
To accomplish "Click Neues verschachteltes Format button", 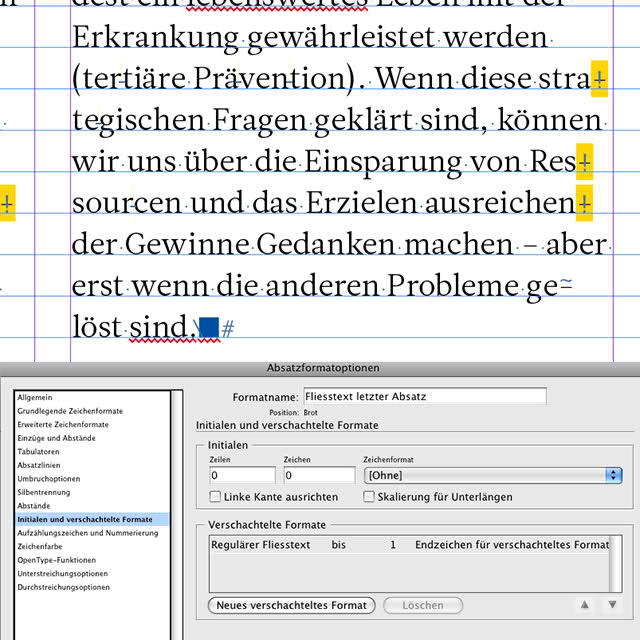I will pos(291,605).
